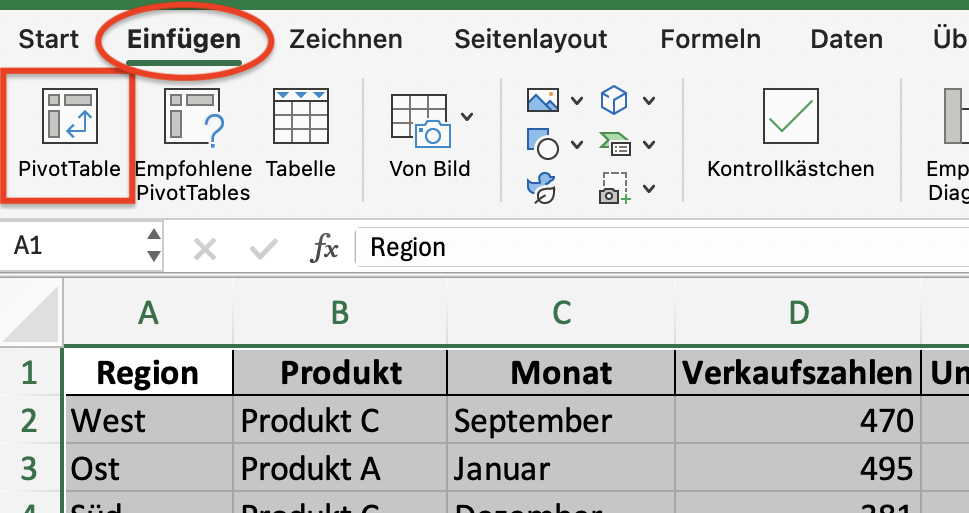Select the cell containing Januar
The image size is (969, 513).
(x=561, y=468)
